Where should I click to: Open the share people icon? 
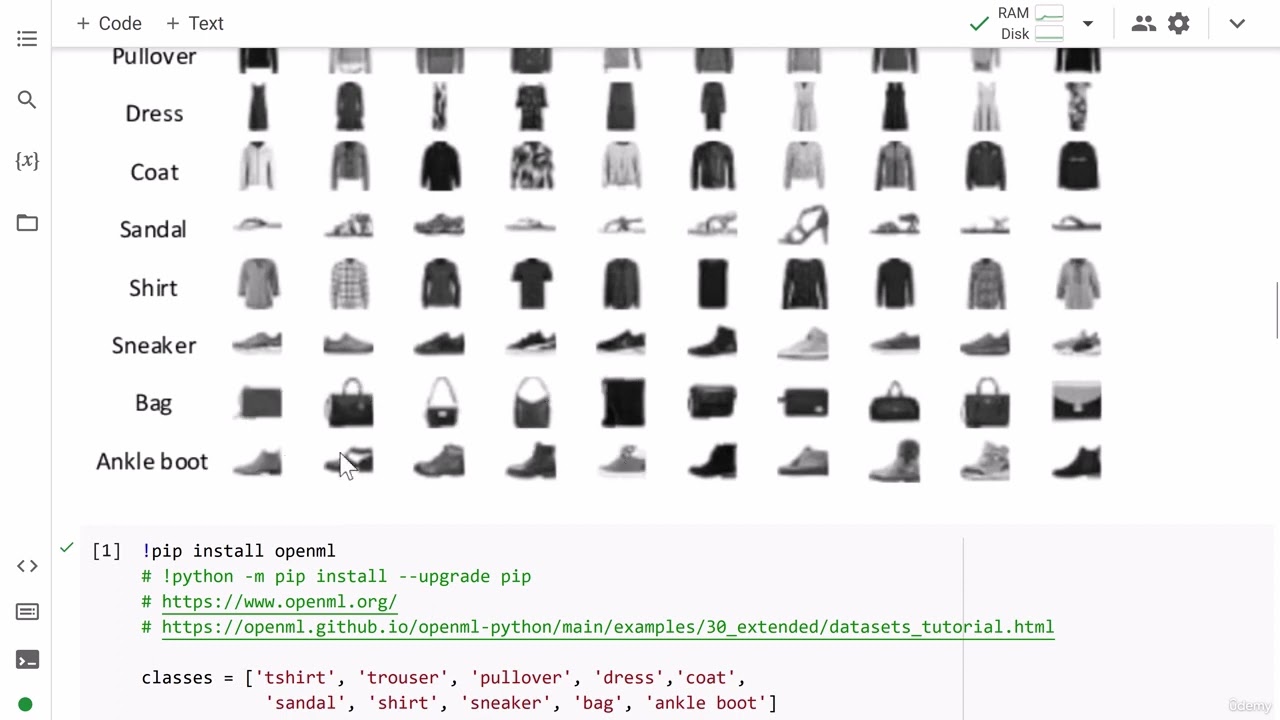click(x=1144, y=23)
